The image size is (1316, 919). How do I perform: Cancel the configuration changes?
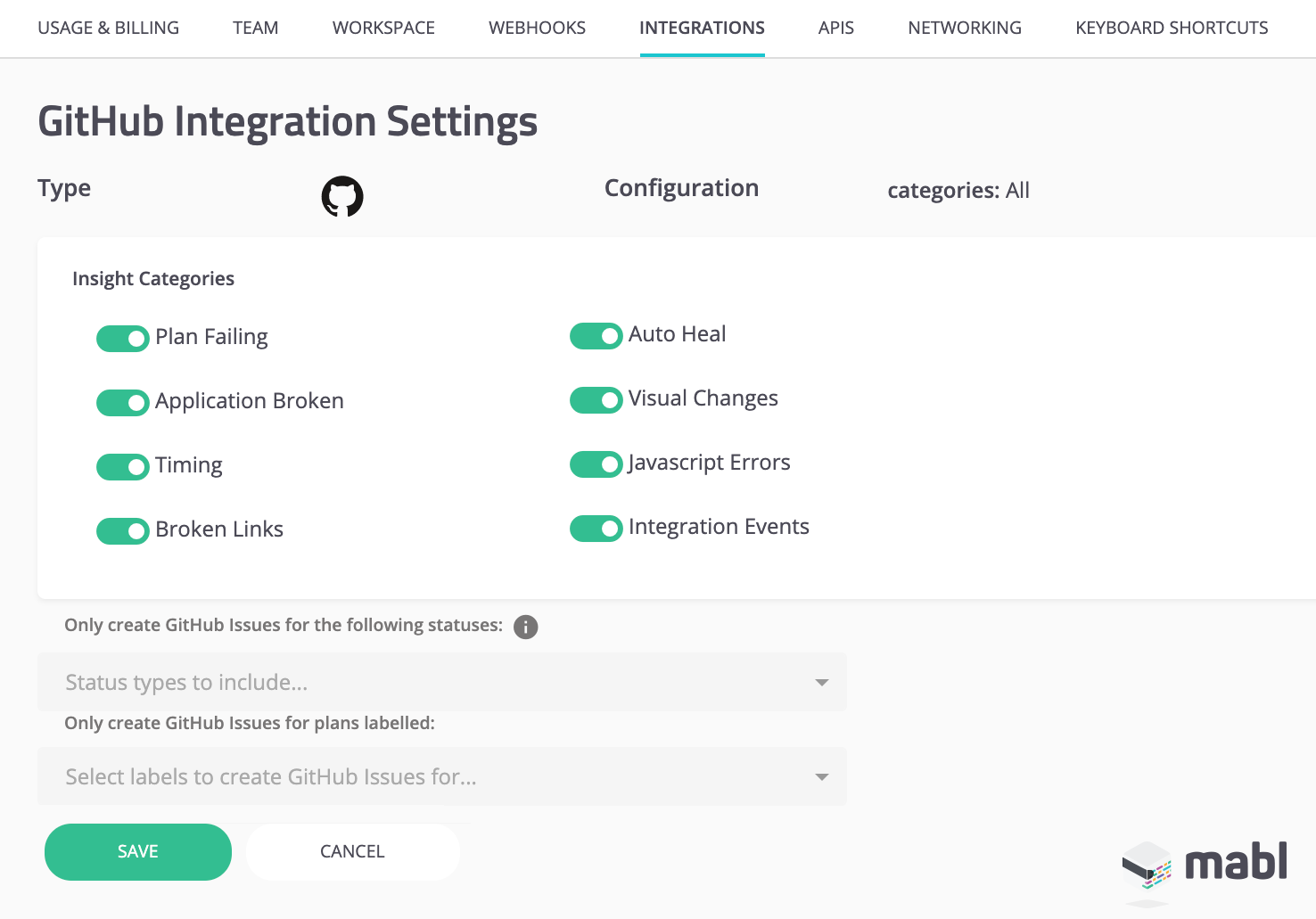point(352,851)
